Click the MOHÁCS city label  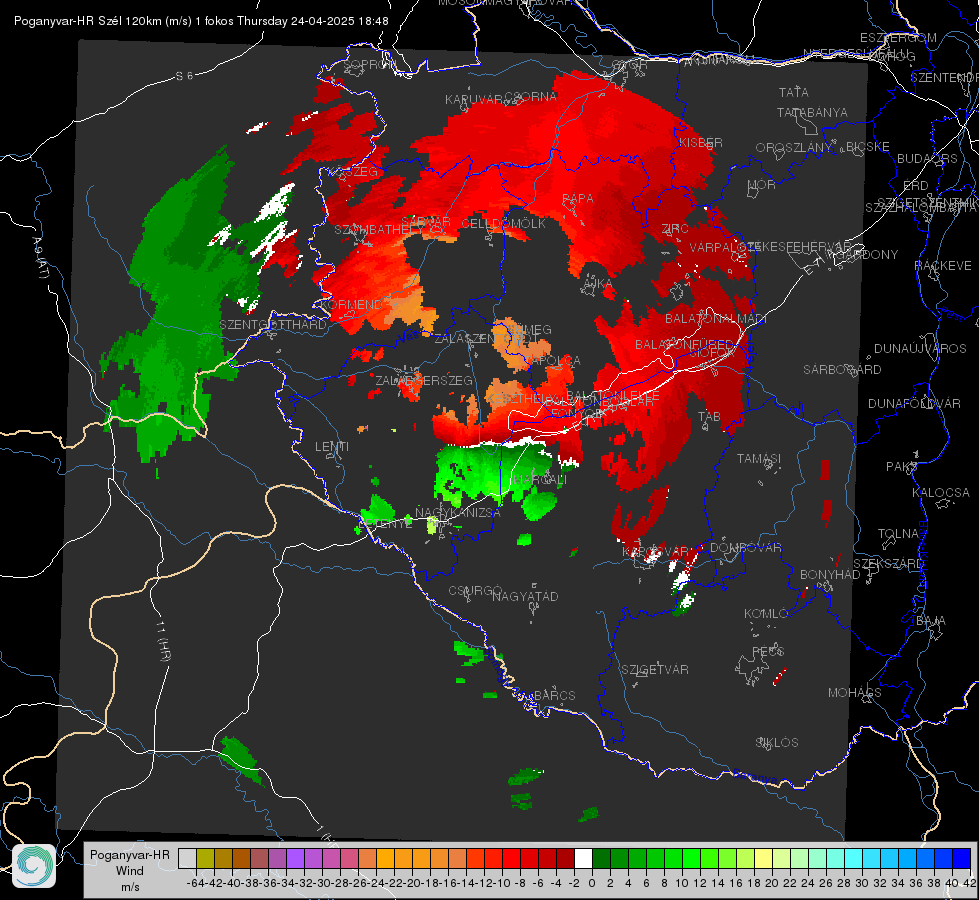pos(854,693)
